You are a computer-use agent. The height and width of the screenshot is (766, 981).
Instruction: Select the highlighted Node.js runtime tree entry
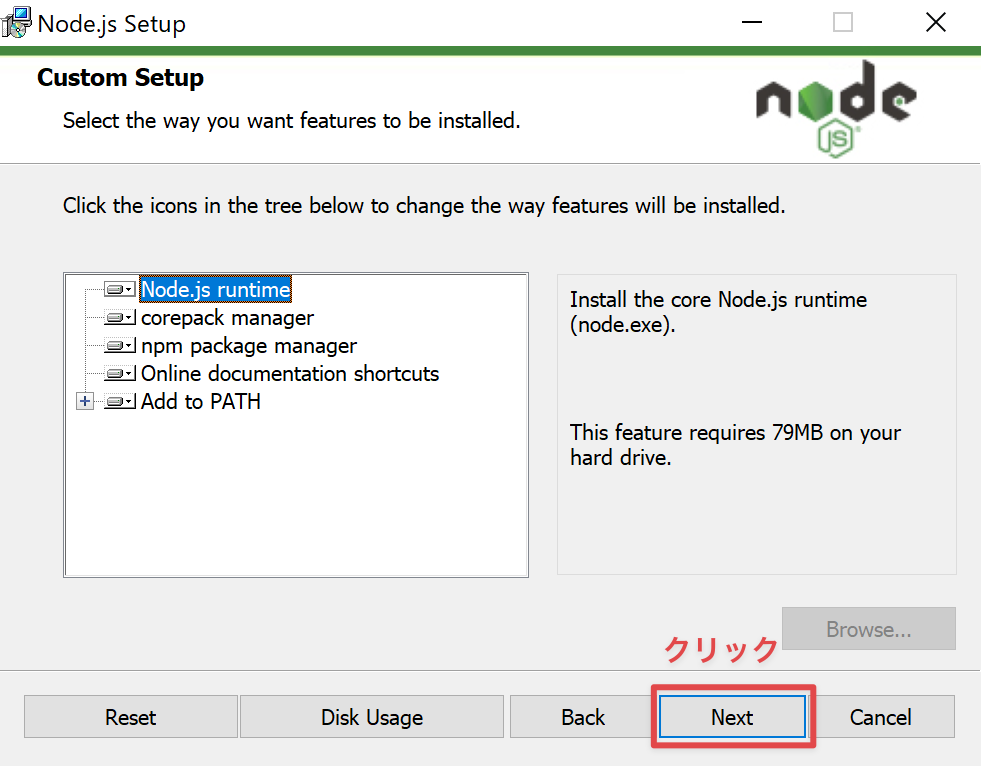click(x=215, y=290)
